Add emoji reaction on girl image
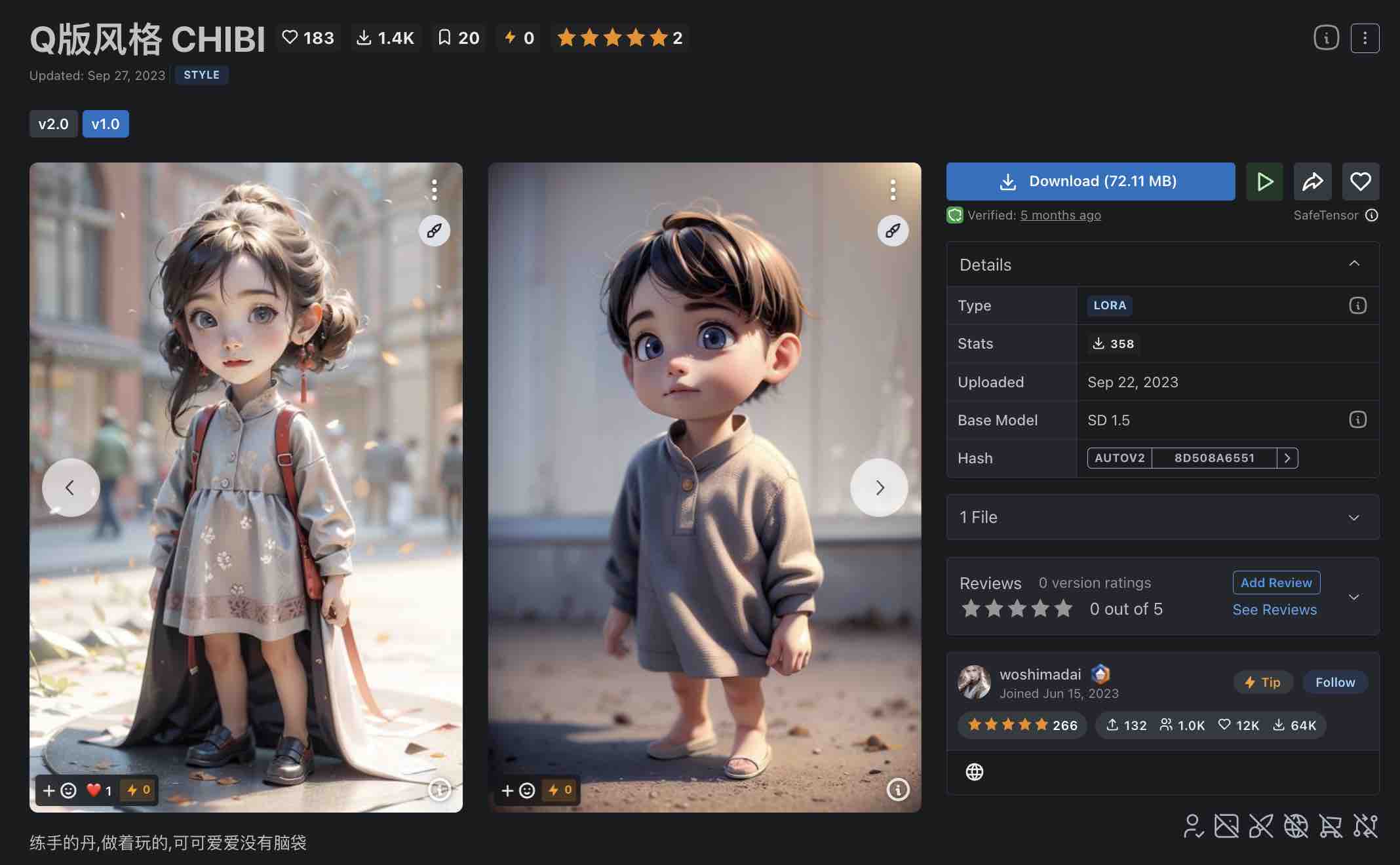The width and height of the screenshot is (1400, 865). 59,790
